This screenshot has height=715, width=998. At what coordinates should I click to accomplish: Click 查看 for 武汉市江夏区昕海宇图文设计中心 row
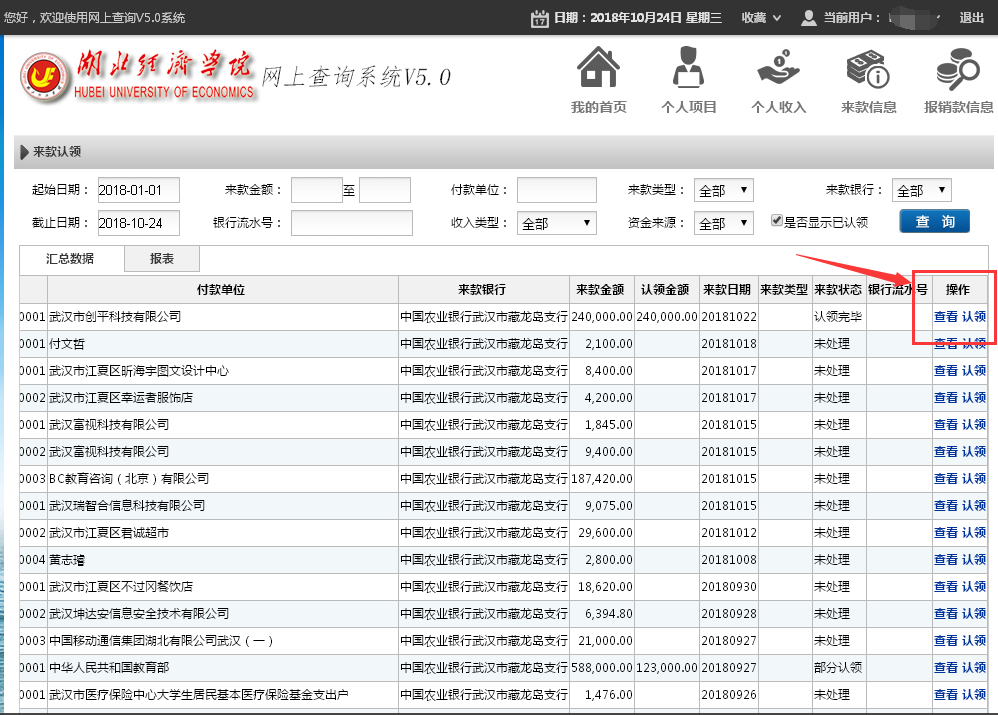(945, 371)
